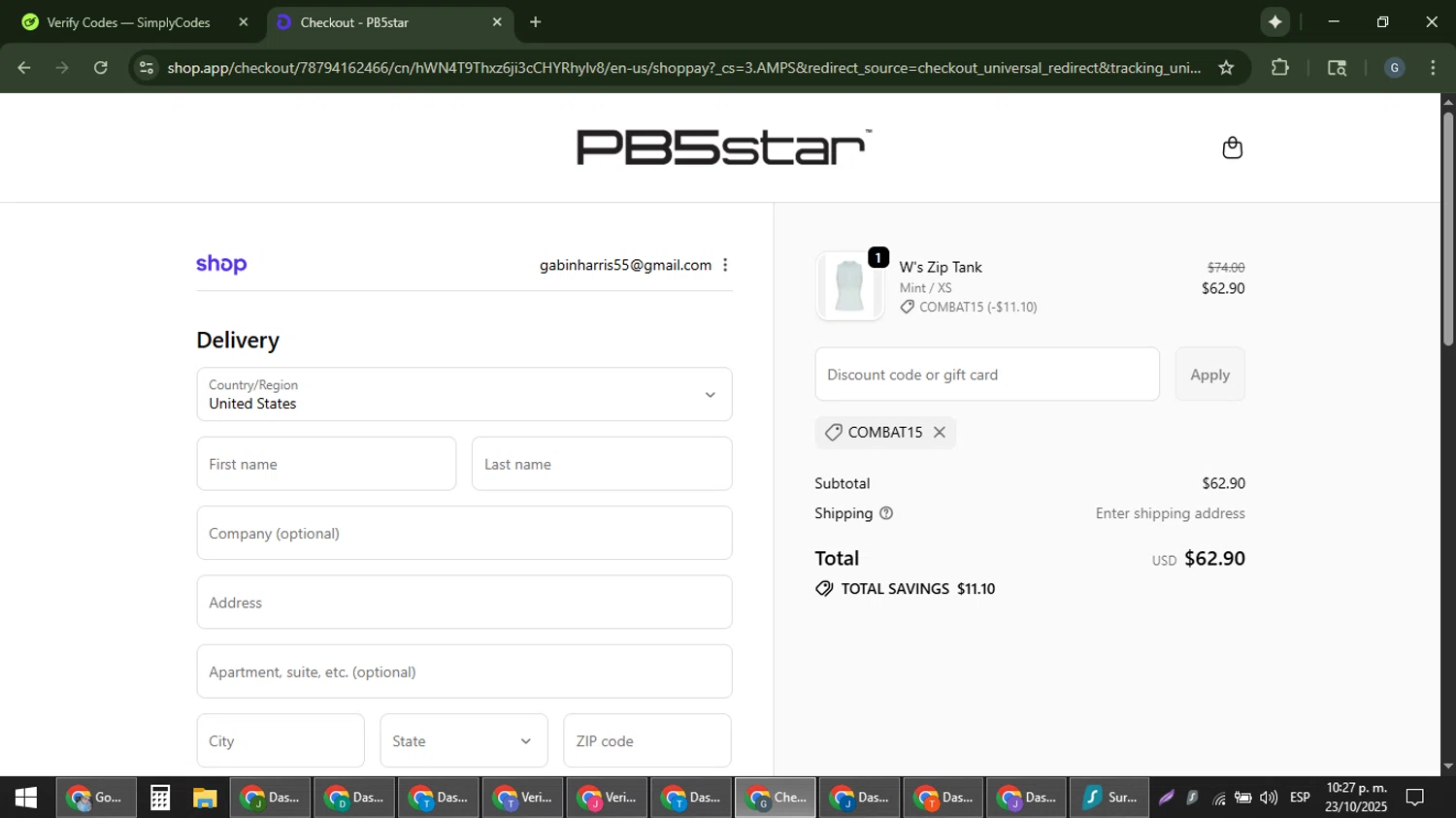Open Chrome three-dot menu
The height and width of the screenshot is (818, 1456).
(1433, 68)
